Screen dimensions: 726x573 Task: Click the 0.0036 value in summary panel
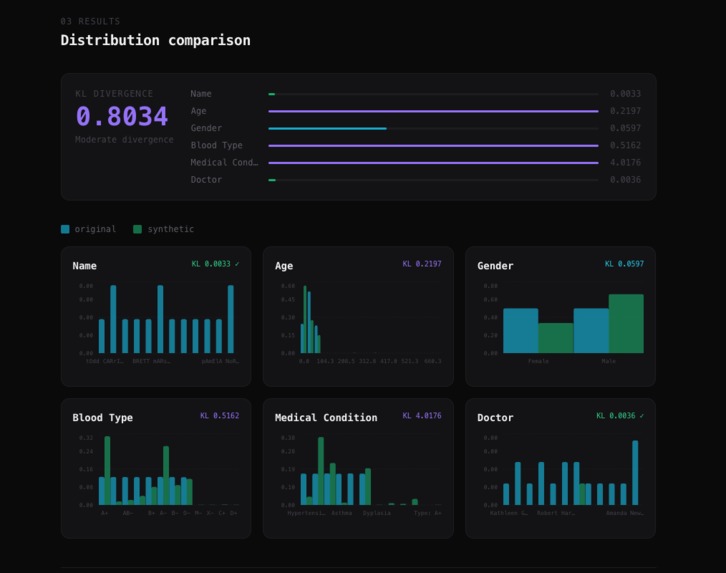625,180
